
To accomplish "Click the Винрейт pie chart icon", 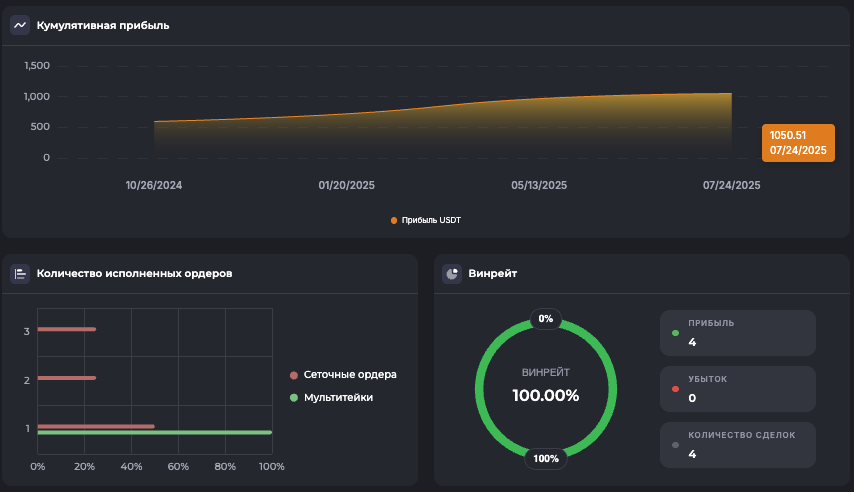I will point(452,273).
